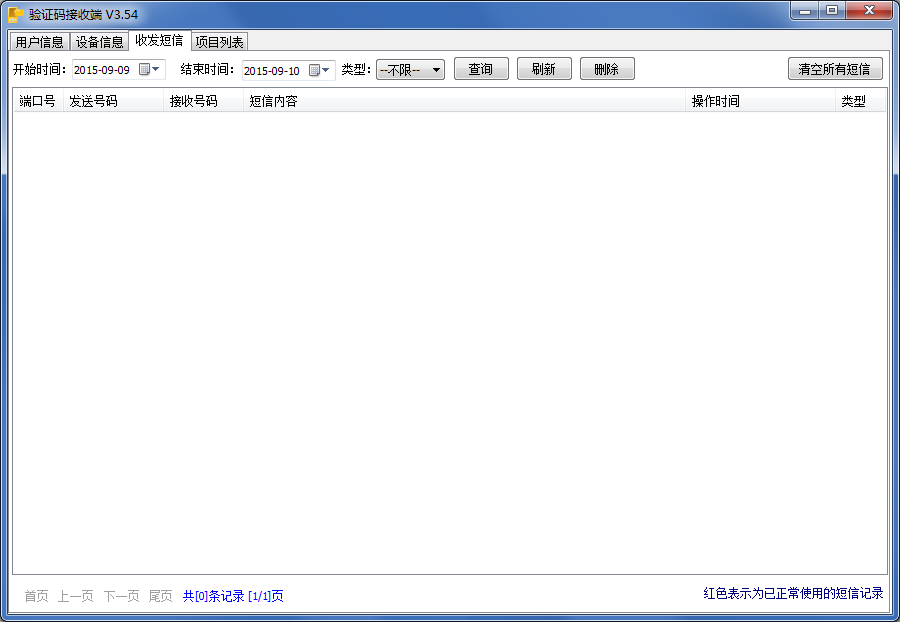Jump to the 尾页 link
The height and width of the screenshot is (622, 900).
point(160,596)
